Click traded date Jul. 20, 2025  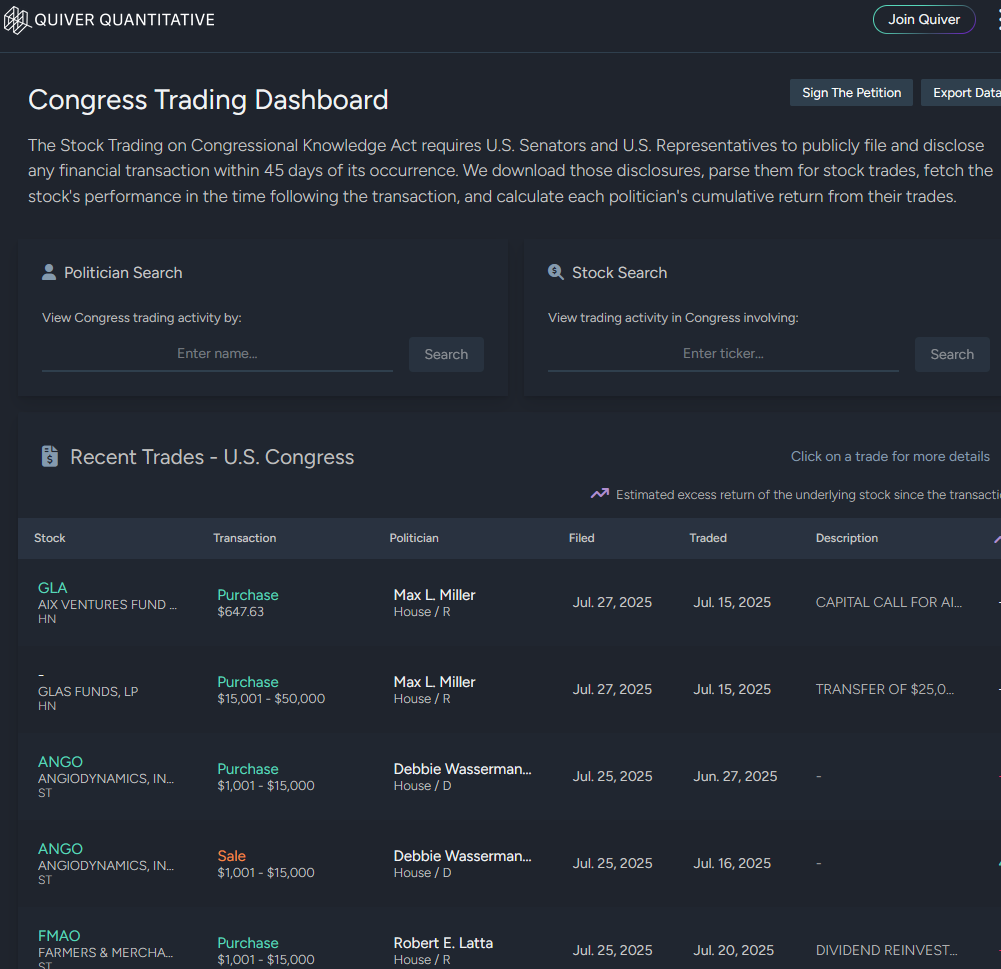(x=734, y=950)
